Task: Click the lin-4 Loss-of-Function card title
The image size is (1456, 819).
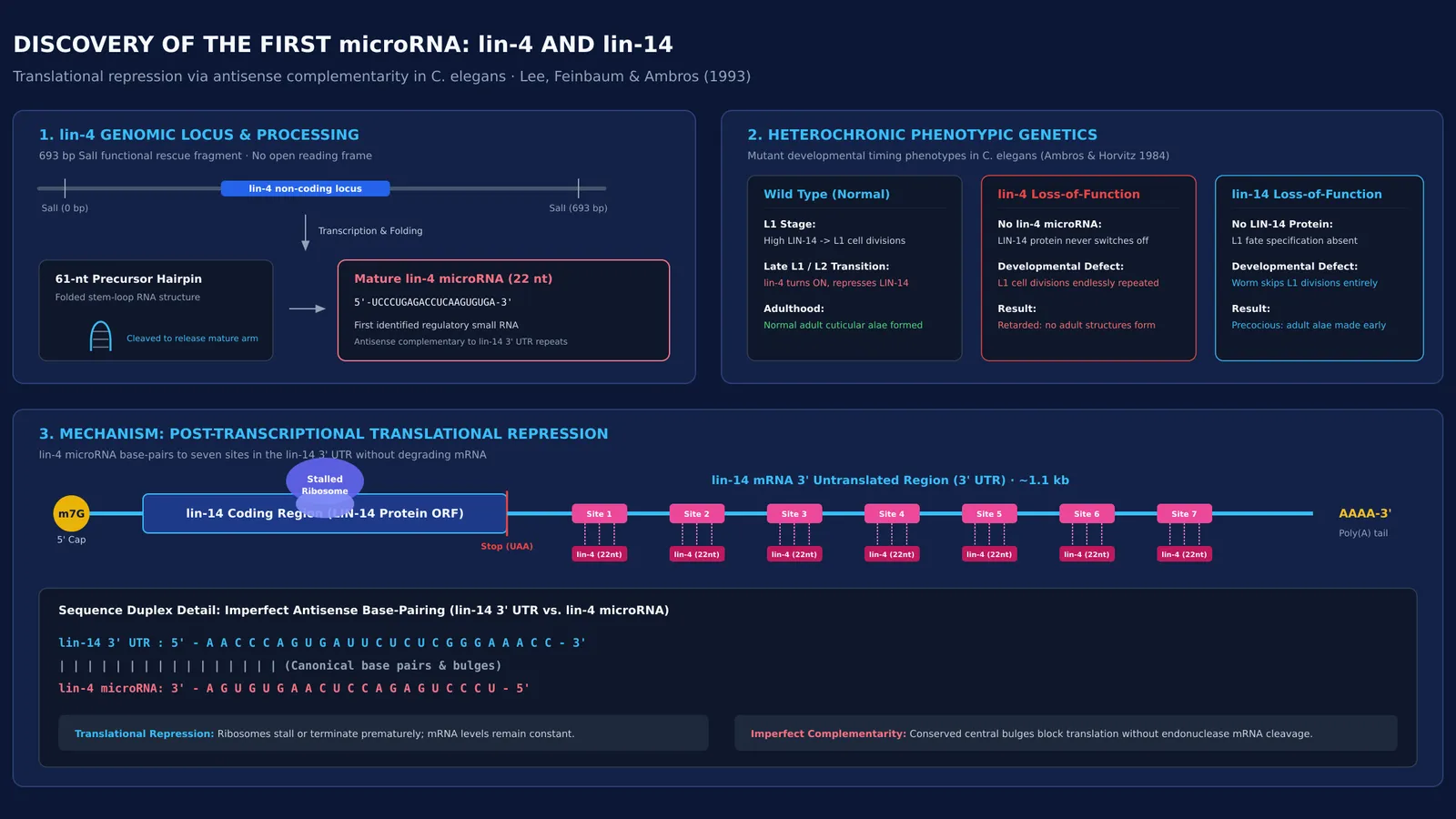Action: pos(1068,194)
